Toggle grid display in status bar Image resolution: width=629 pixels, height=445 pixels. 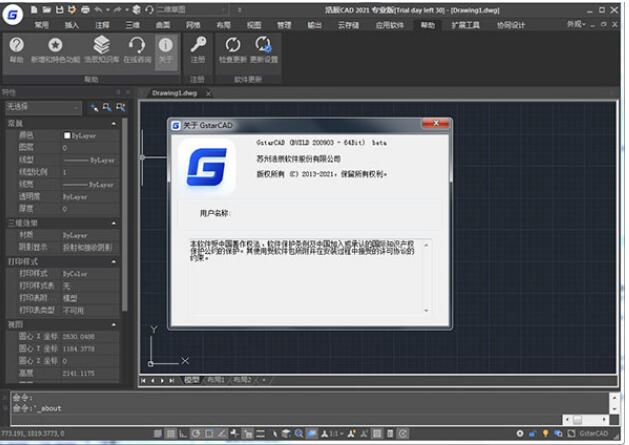(x=170, y=433)
